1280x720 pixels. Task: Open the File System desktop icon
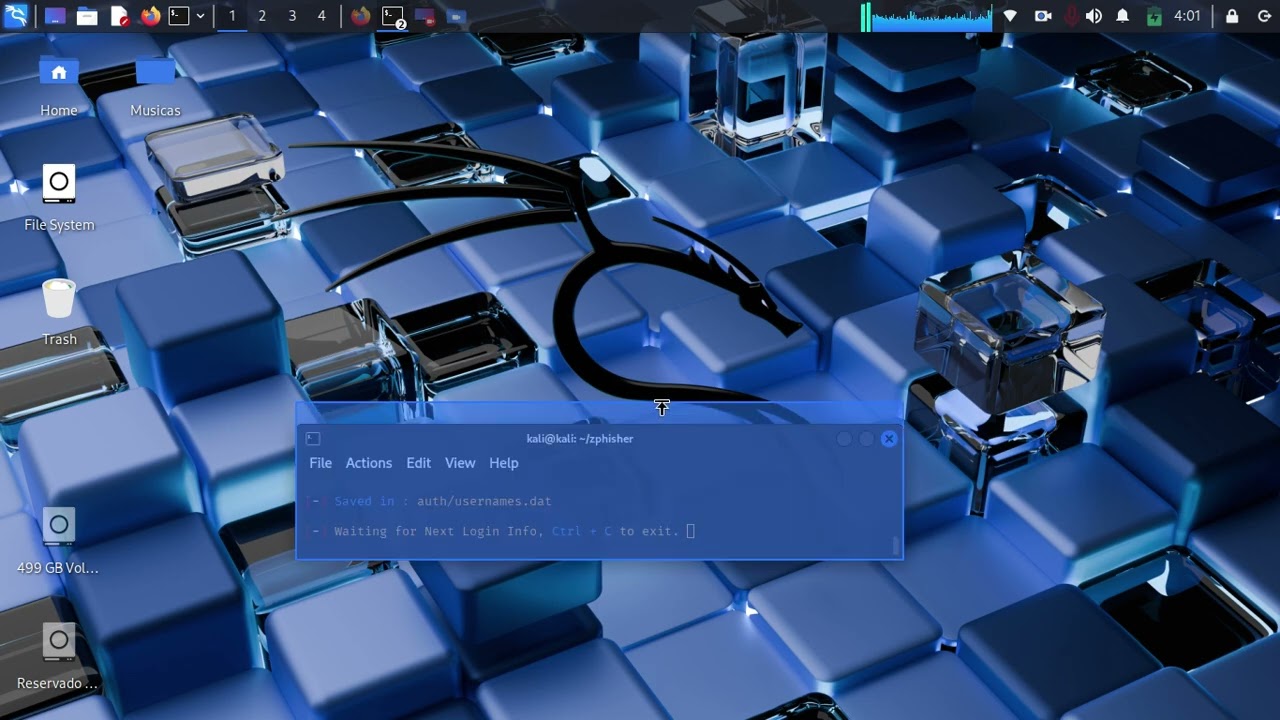click(59, 199)
